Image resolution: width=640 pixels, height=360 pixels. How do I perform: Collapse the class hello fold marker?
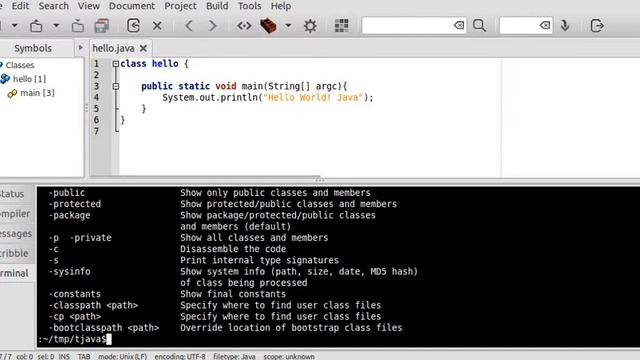(116, 64)
